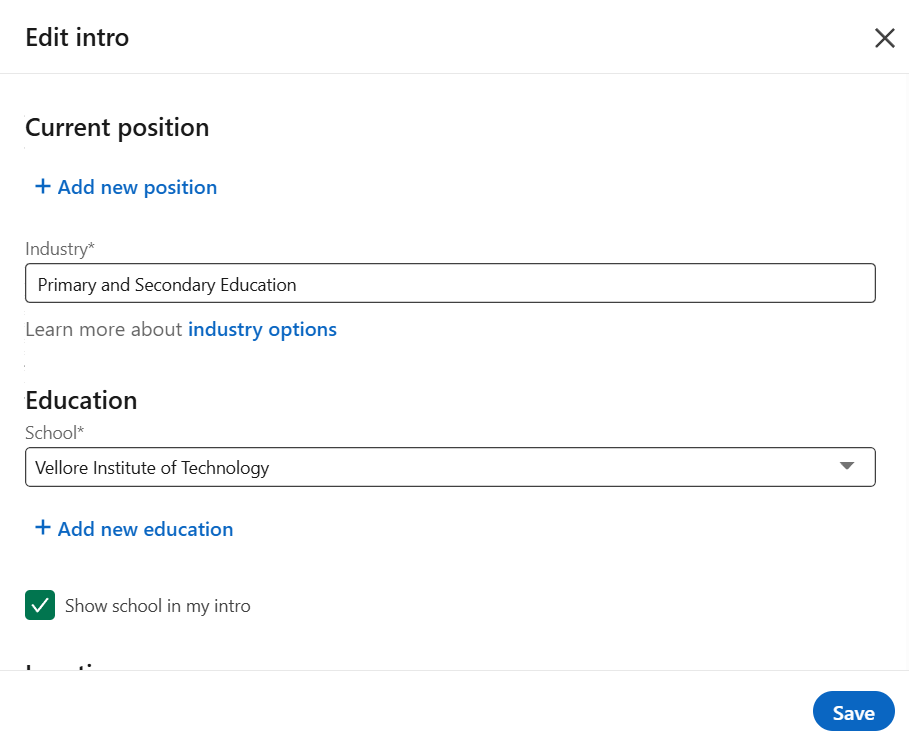The image size is (909, 740).
Task: Click the Add new education link
Action: 145,529
